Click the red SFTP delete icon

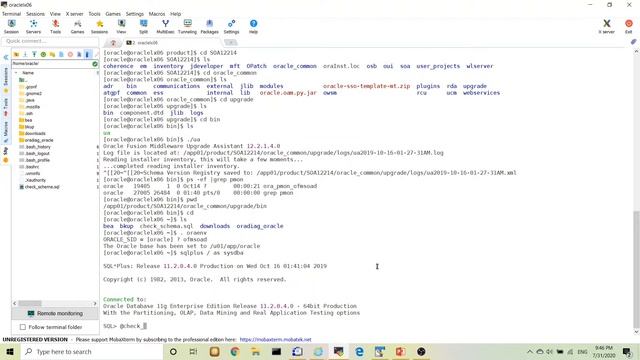[70, 54]
